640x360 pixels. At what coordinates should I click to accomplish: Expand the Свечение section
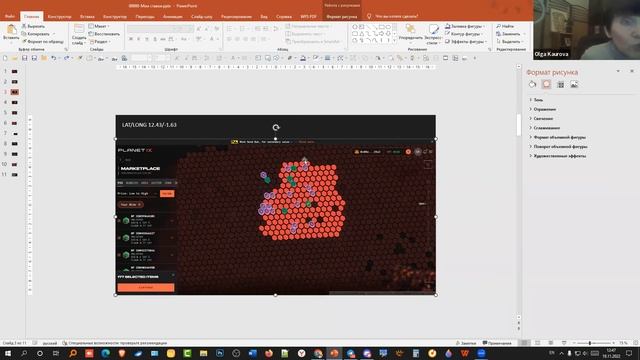[541, 119]
